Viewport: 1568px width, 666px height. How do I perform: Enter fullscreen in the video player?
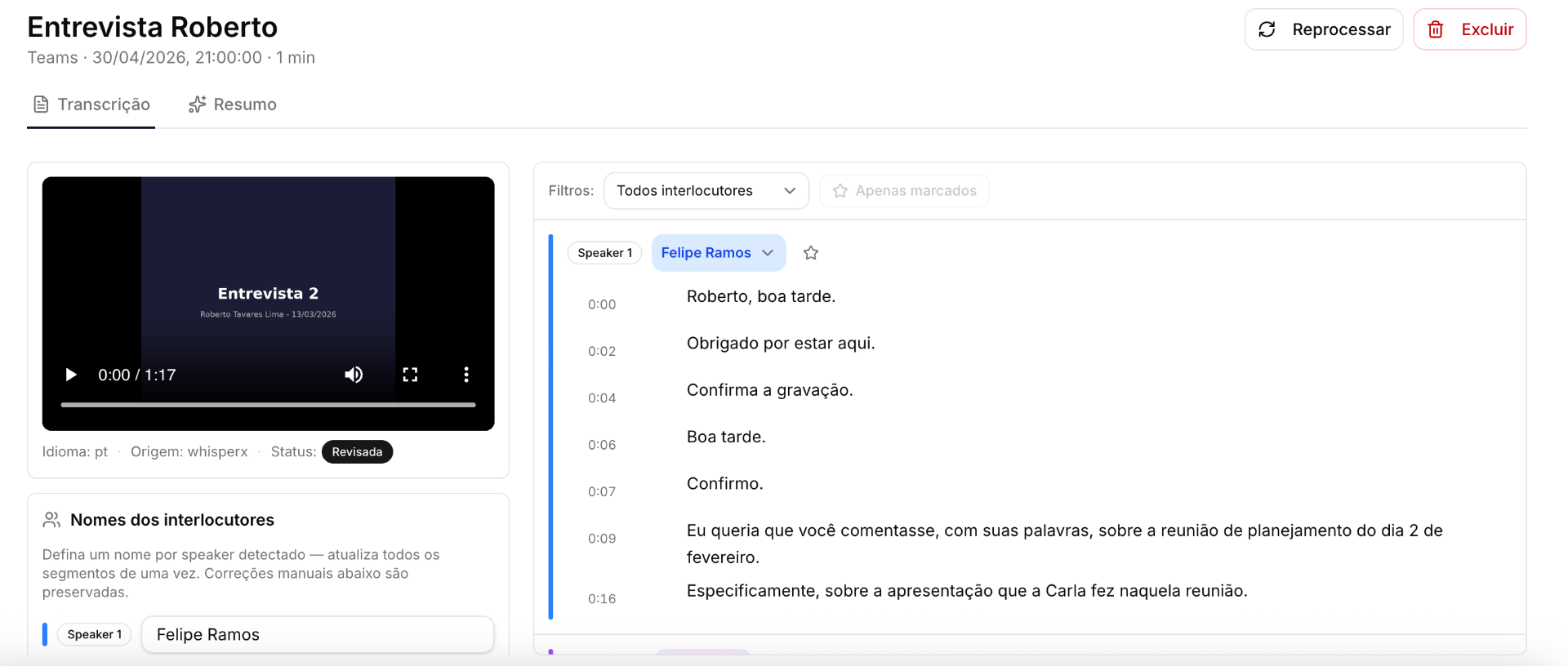[x=410, y=375]
